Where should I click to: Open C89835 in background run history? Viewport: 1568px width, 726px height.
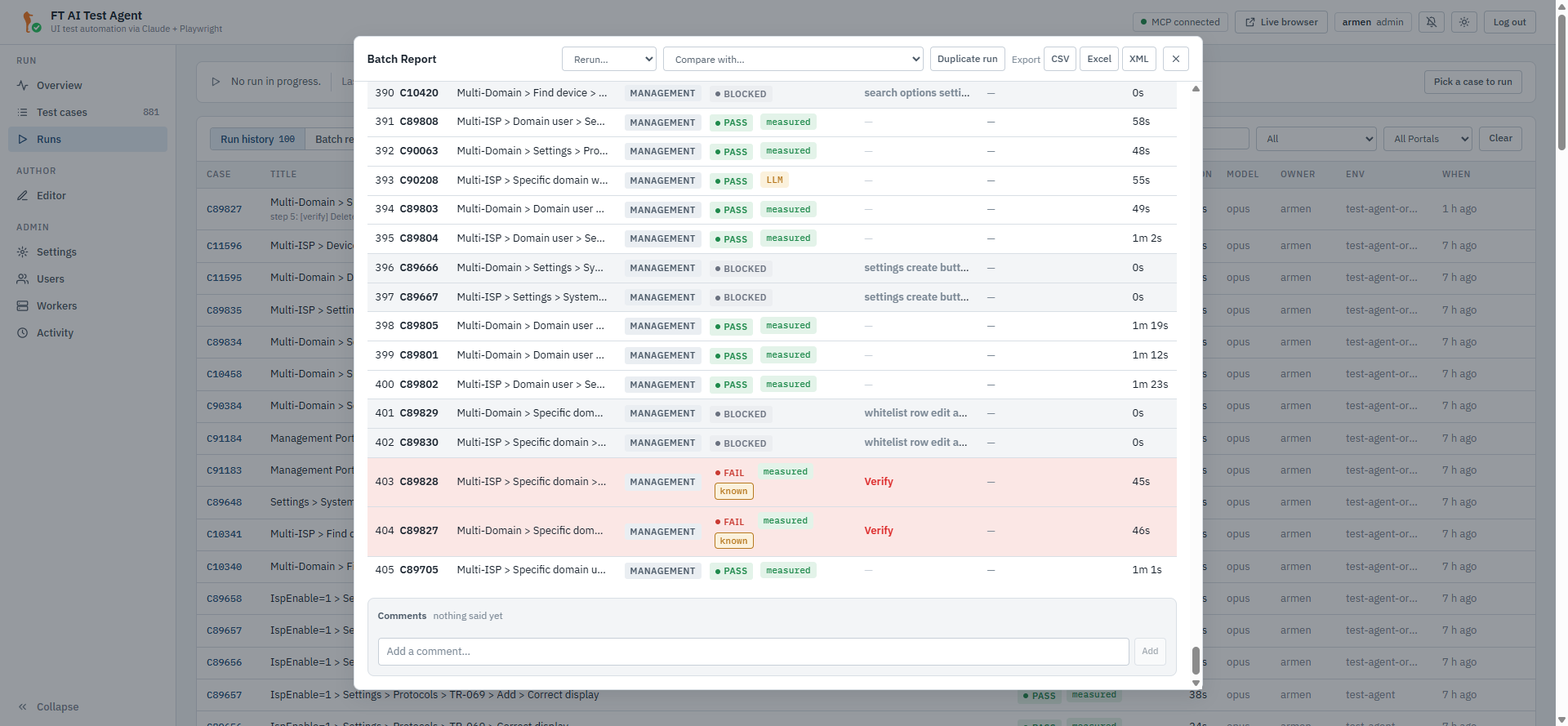click(224, 310)
